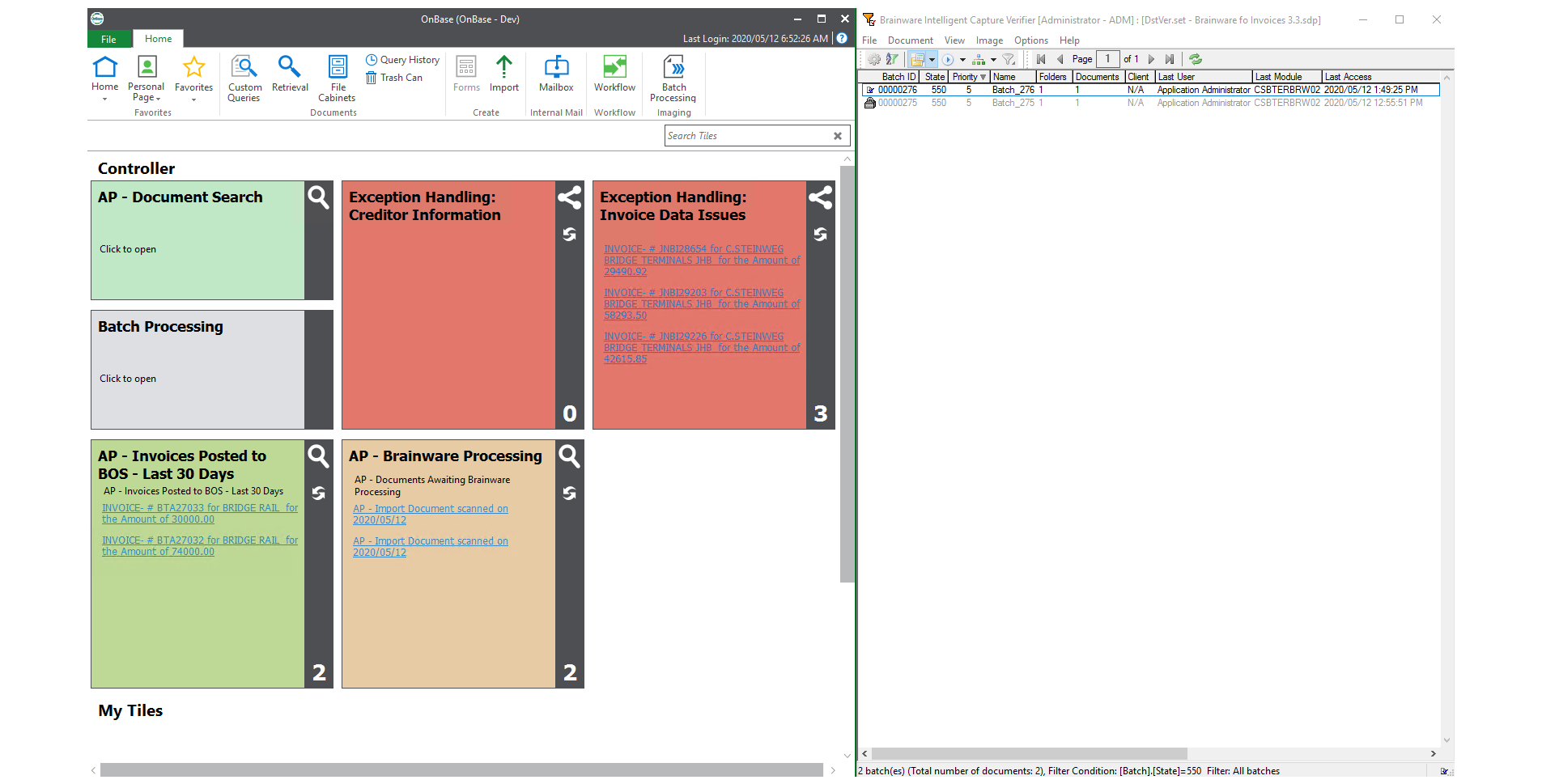
Task: Open the File tab in OnBase
Action: [108, 39]
